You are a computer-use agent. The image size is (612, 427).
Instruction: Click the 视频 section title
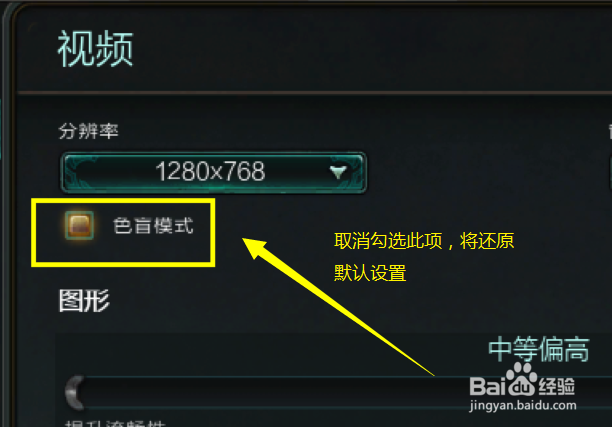[x=96, y=49]
